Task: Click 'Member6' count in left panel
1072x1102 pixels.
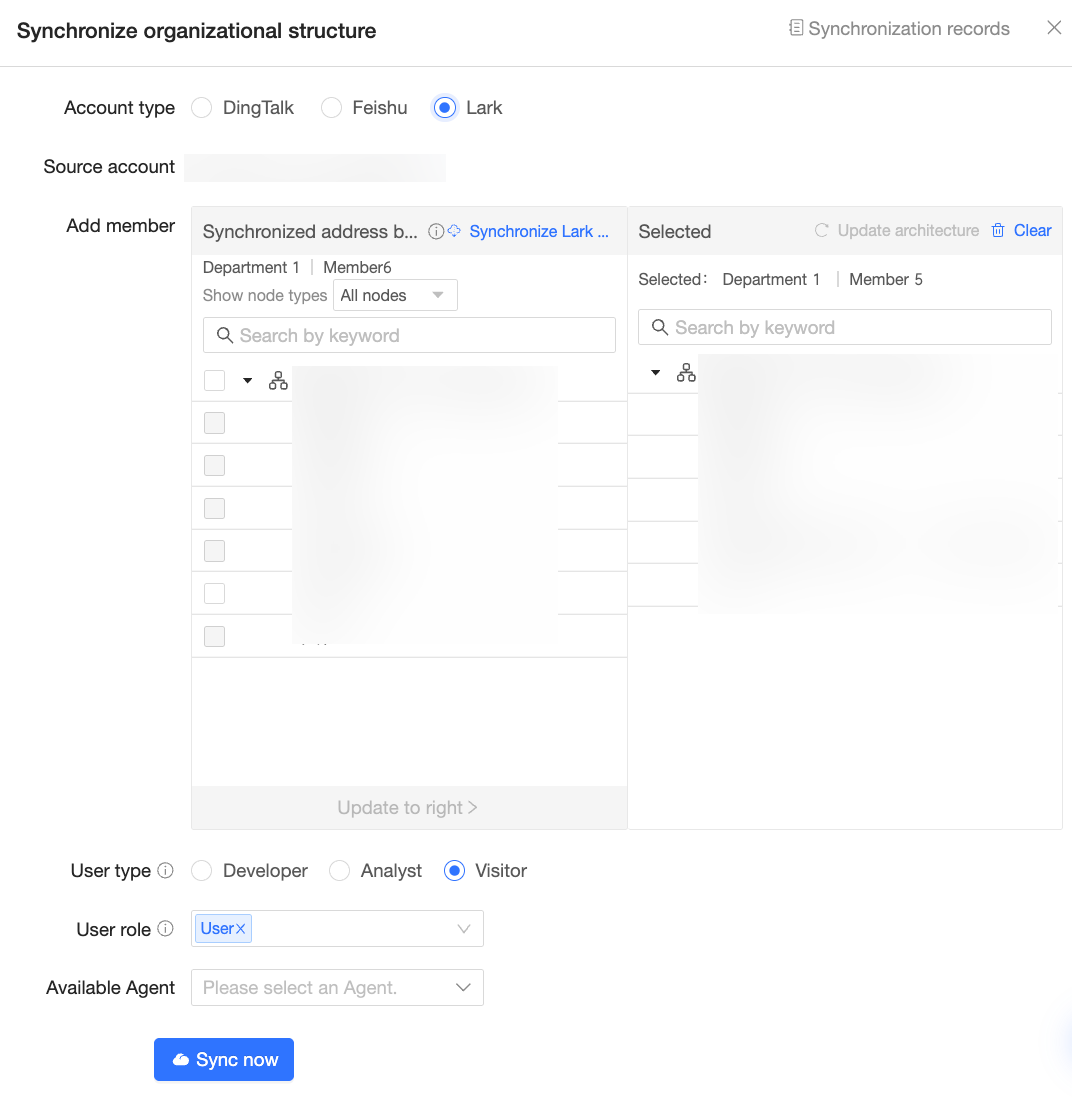Action: coord(357,268)
